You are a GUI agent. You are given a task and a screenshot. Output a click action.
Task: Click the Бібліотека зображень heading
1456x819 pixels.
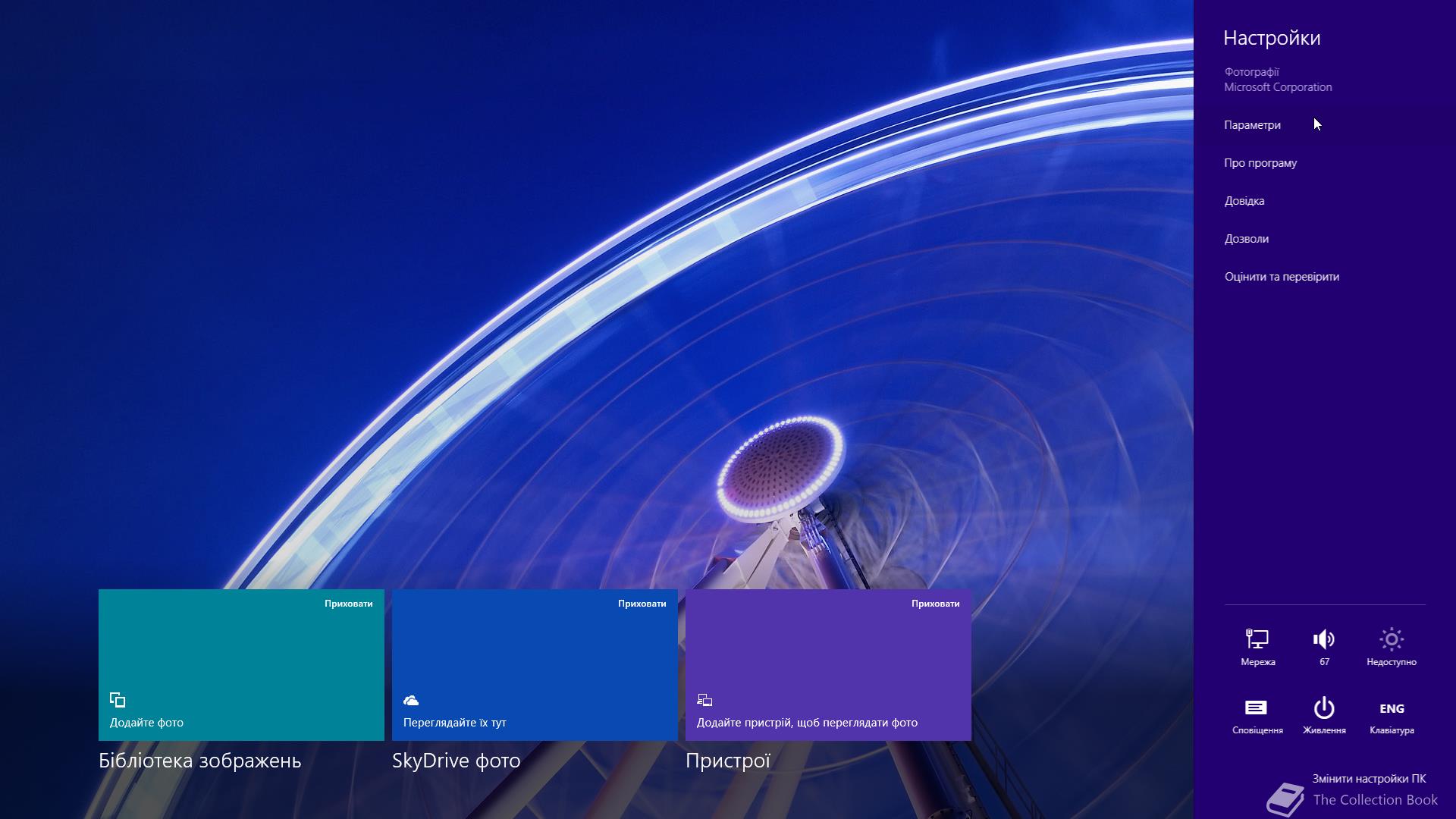(x=200, y=761)
